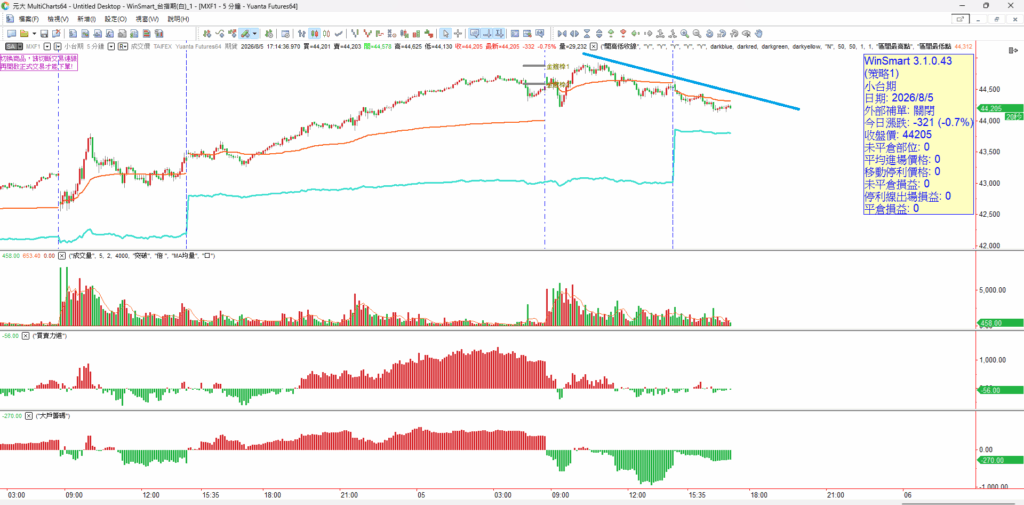Click the vertical scale adjust icon

599,33
